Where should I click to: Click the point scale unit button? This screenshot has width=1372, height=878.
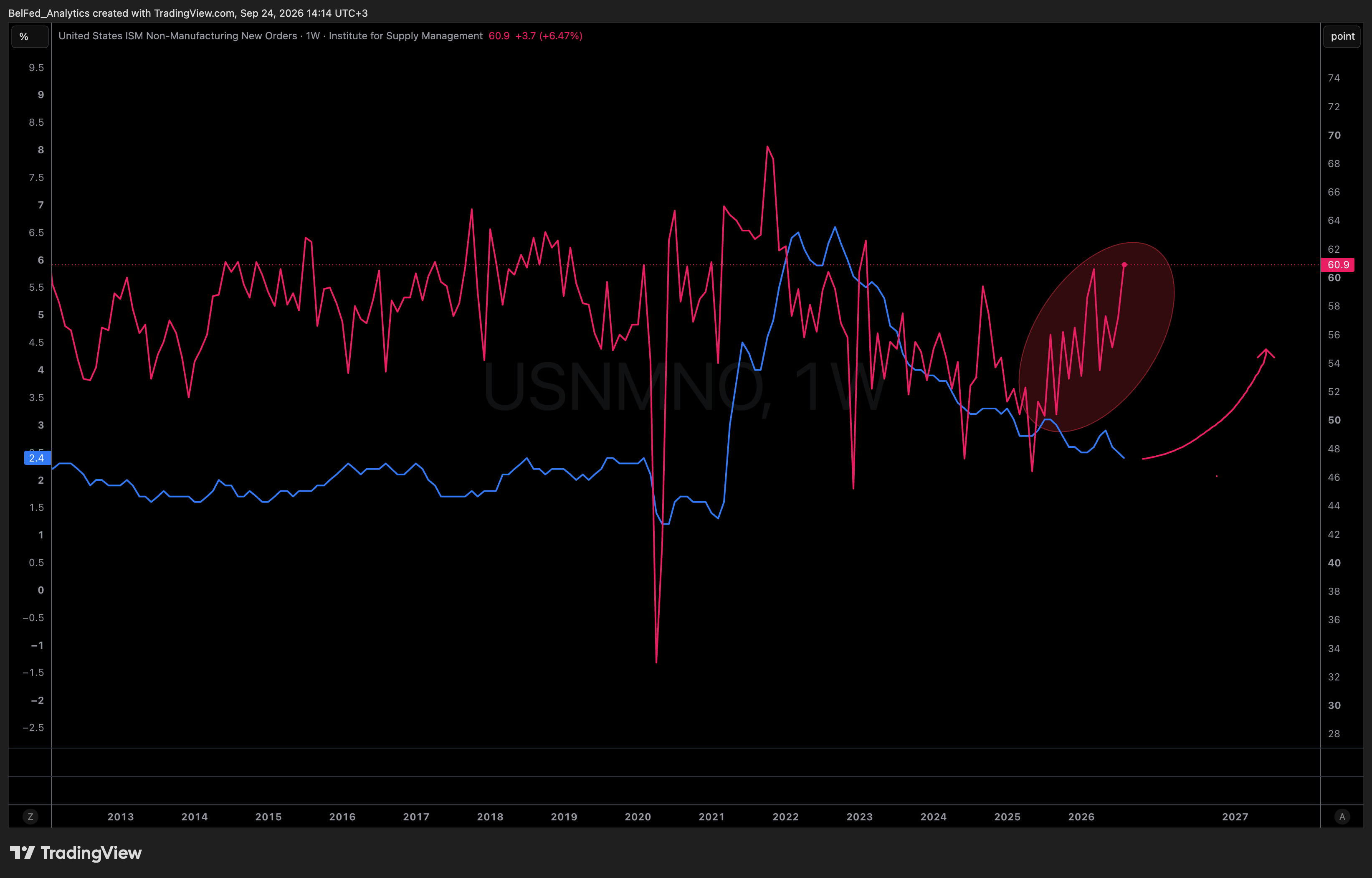pos(1342,36)
